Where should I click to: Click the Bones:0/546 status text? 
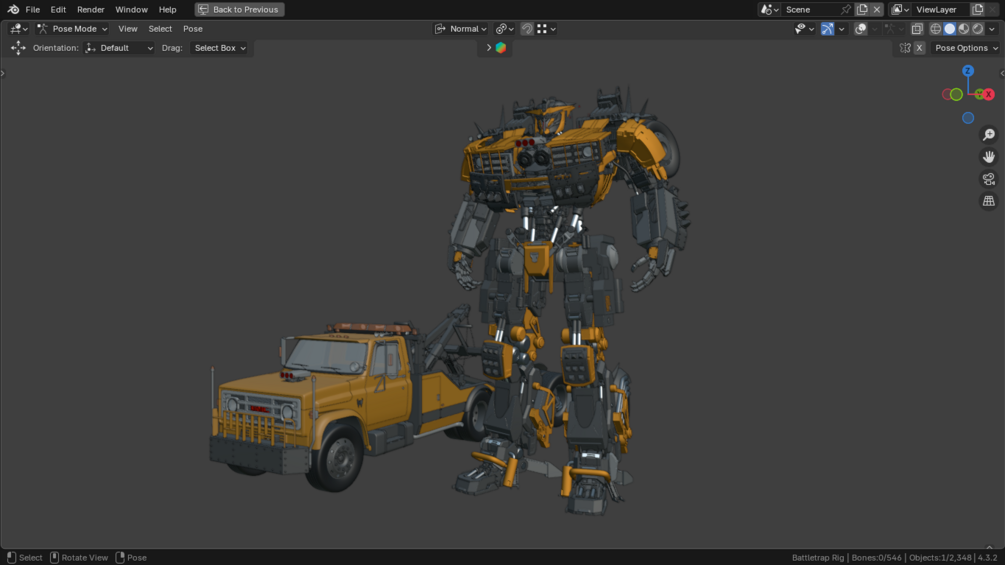point(876,558)
